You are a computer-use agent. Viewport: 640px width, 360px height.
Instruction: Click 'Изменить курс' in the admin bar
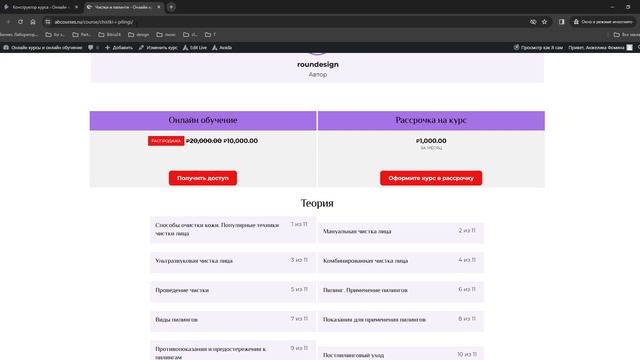158,48
